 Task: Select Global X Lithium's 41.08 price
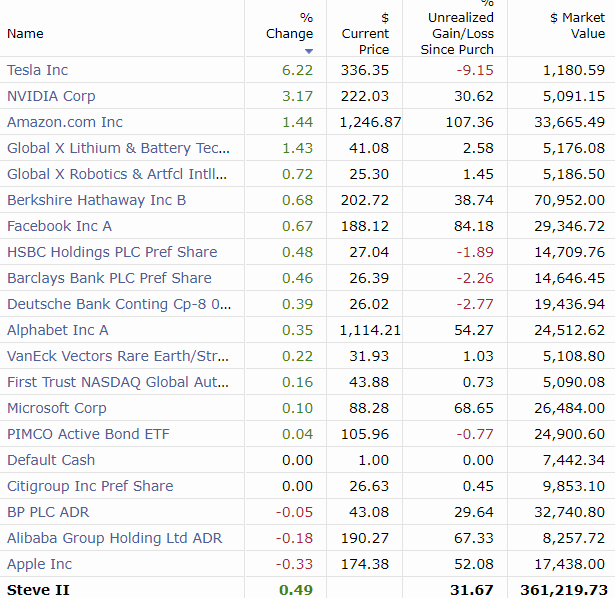pos(369,148)
